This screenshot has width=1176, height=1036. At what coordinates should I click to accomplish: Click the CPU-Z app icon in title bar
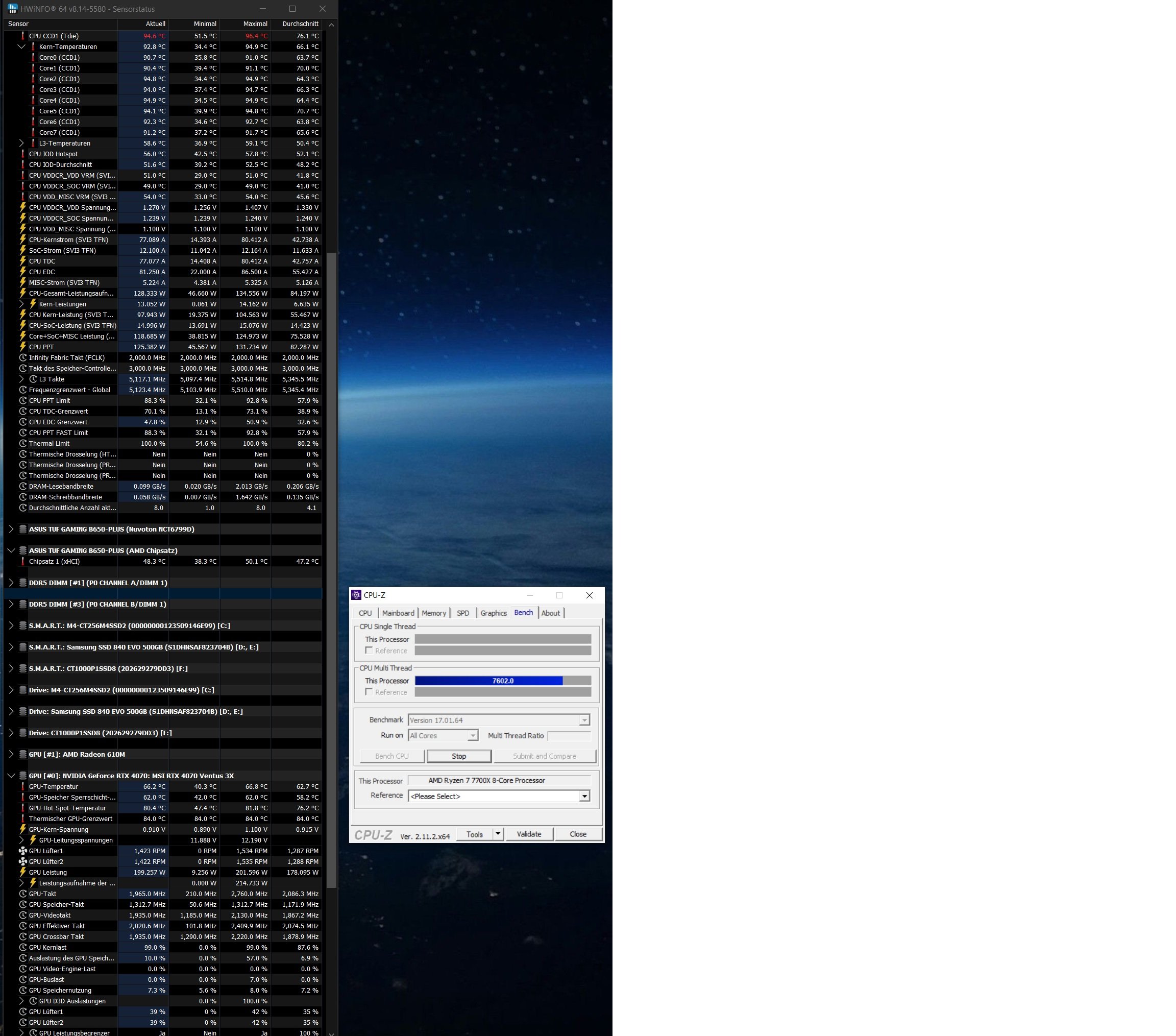pos(356,595)
